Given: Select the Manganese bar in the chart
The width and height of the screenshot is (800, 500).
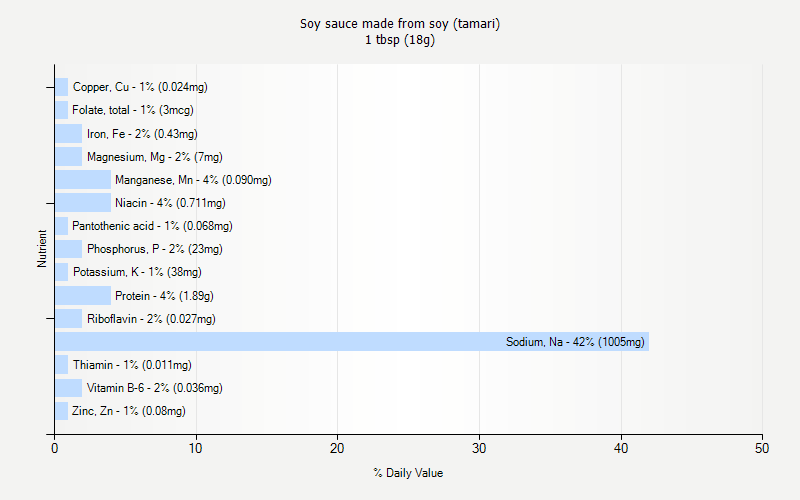Looking at the screenshot, I should coord(83,180).
